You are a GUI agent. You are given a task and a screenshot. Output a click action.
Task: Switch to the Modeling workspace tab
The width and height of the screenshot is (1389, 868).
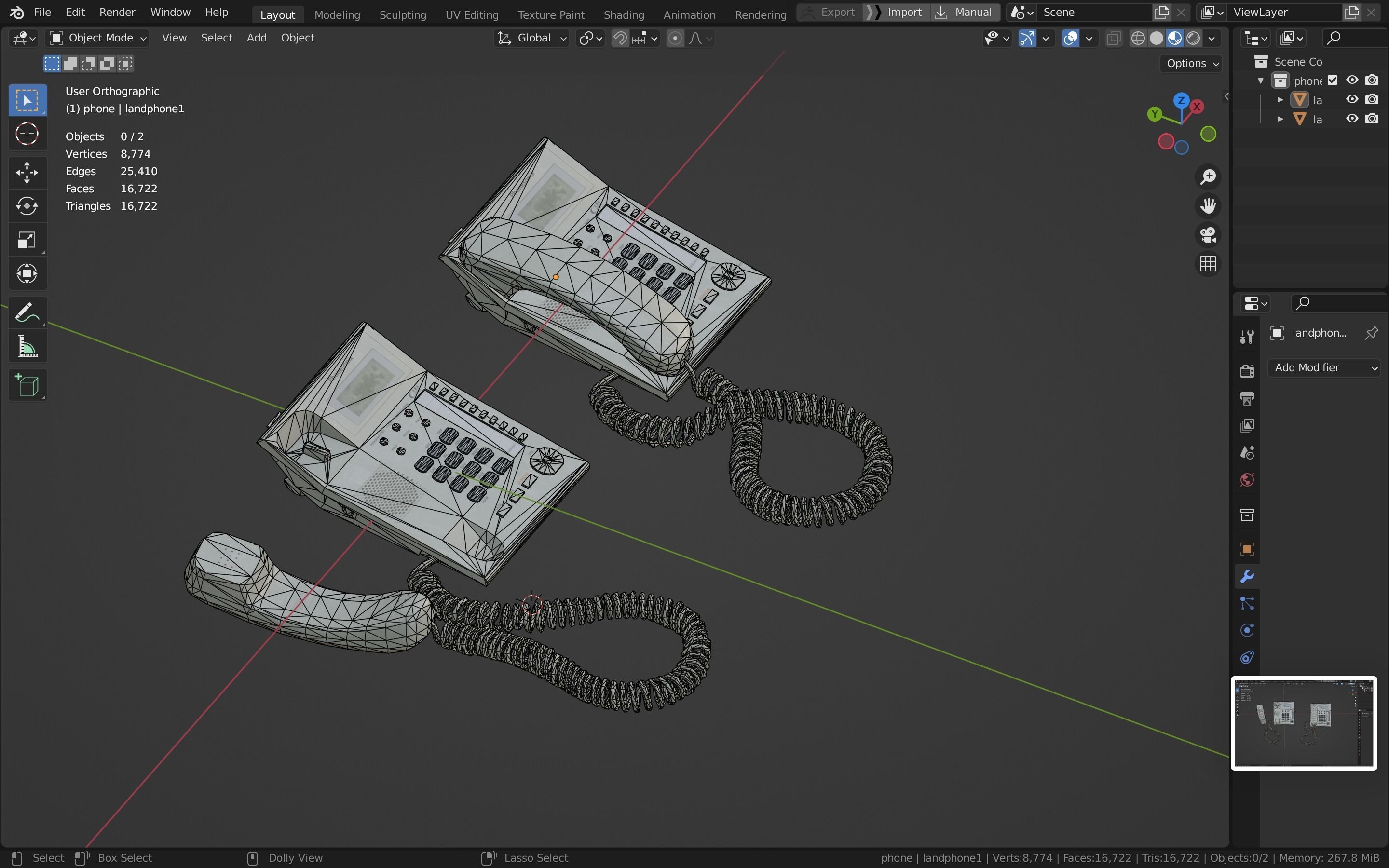[x=337, y=14]
